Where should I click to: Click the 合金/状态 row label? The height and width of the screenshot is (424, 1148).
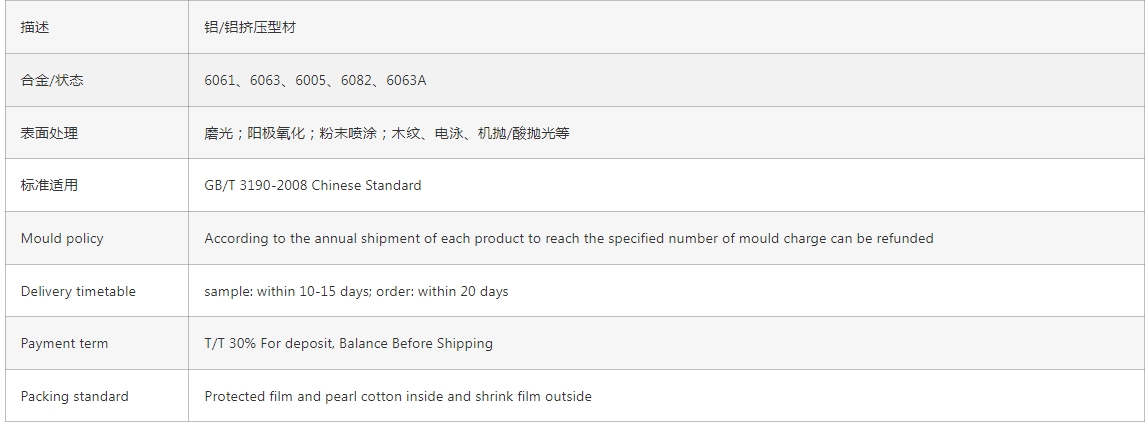point(52,80)
